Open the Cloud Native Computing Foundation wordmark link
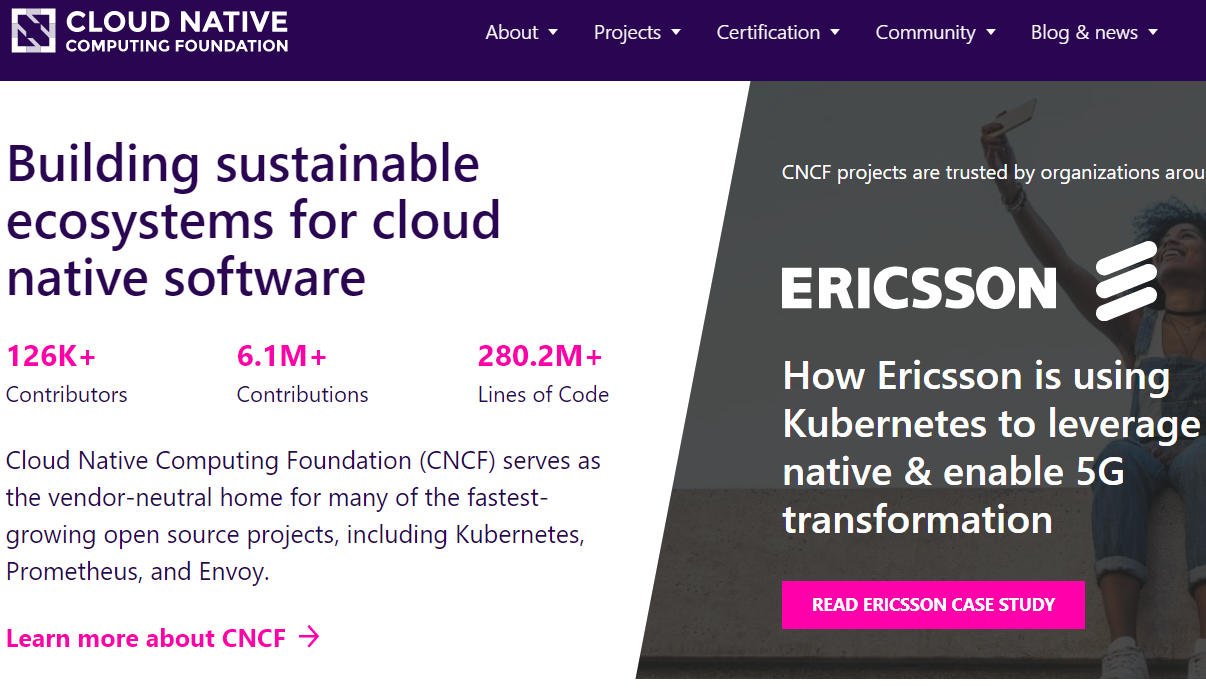Viewport: 1206px width, 691px height. pyautogui.click(x=177, y=32)
